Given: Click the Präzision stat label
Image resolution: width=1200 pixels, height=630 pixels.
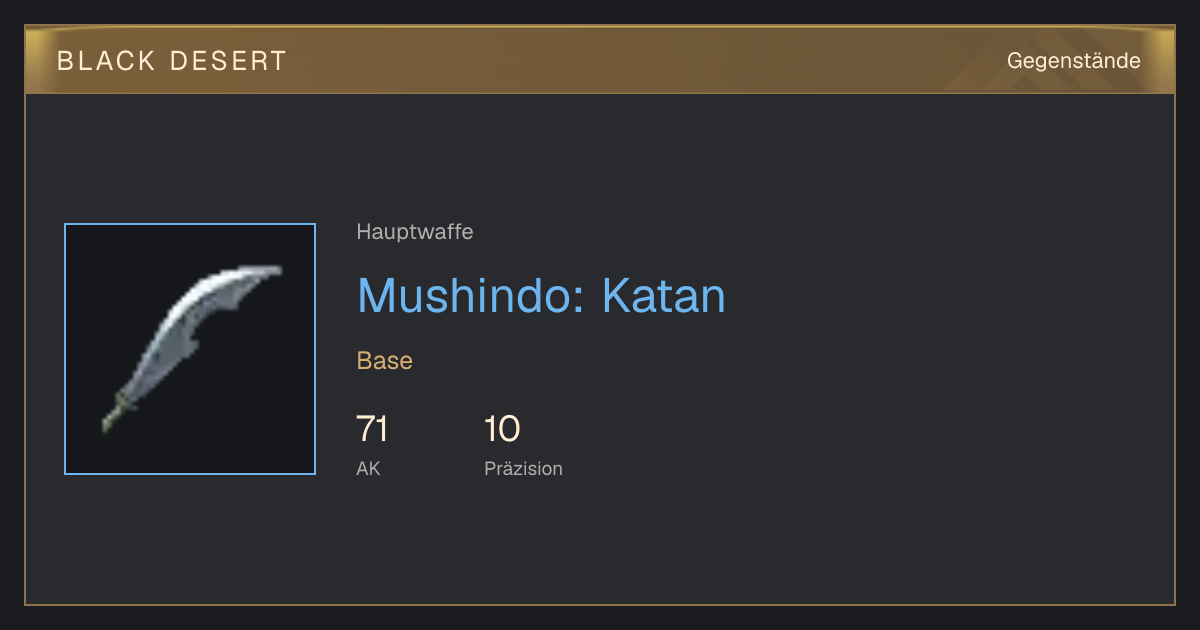Looking at the screenshot, I should 524,468.
